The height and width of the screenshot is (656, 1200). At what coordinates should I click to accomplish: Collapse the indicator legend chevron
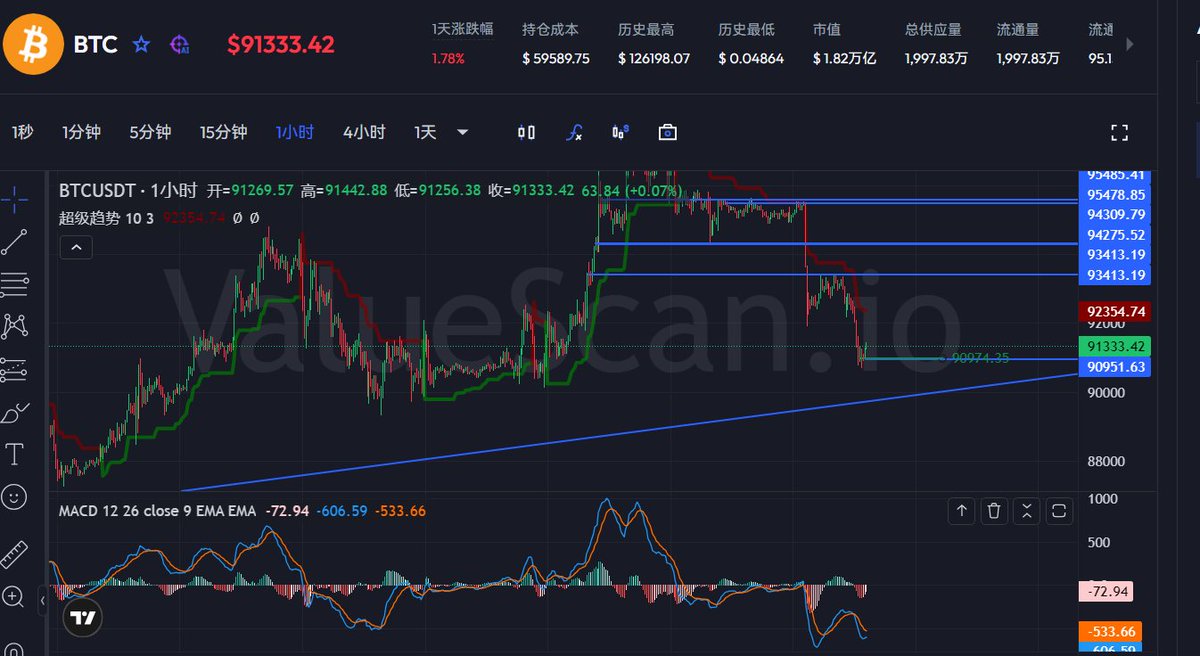76,247
